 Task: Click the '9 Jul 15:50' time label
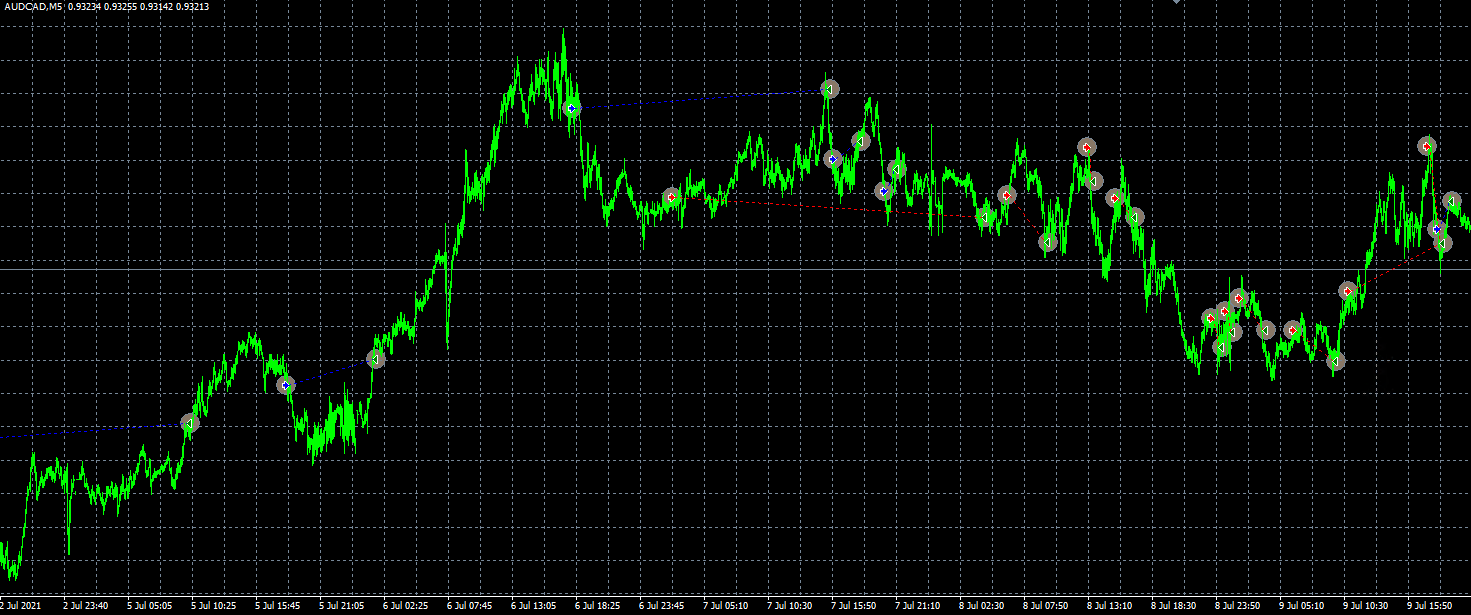1429,605
